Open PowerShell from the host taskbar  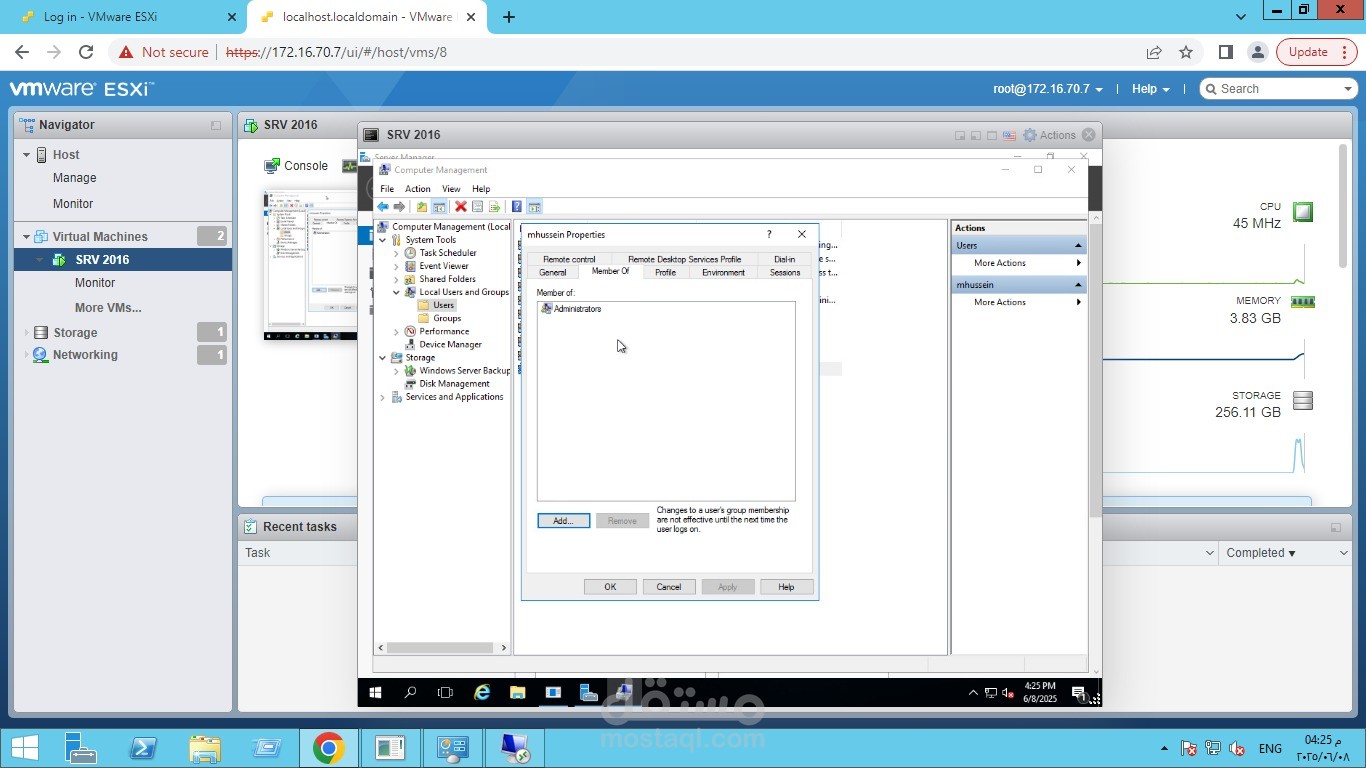143,748
